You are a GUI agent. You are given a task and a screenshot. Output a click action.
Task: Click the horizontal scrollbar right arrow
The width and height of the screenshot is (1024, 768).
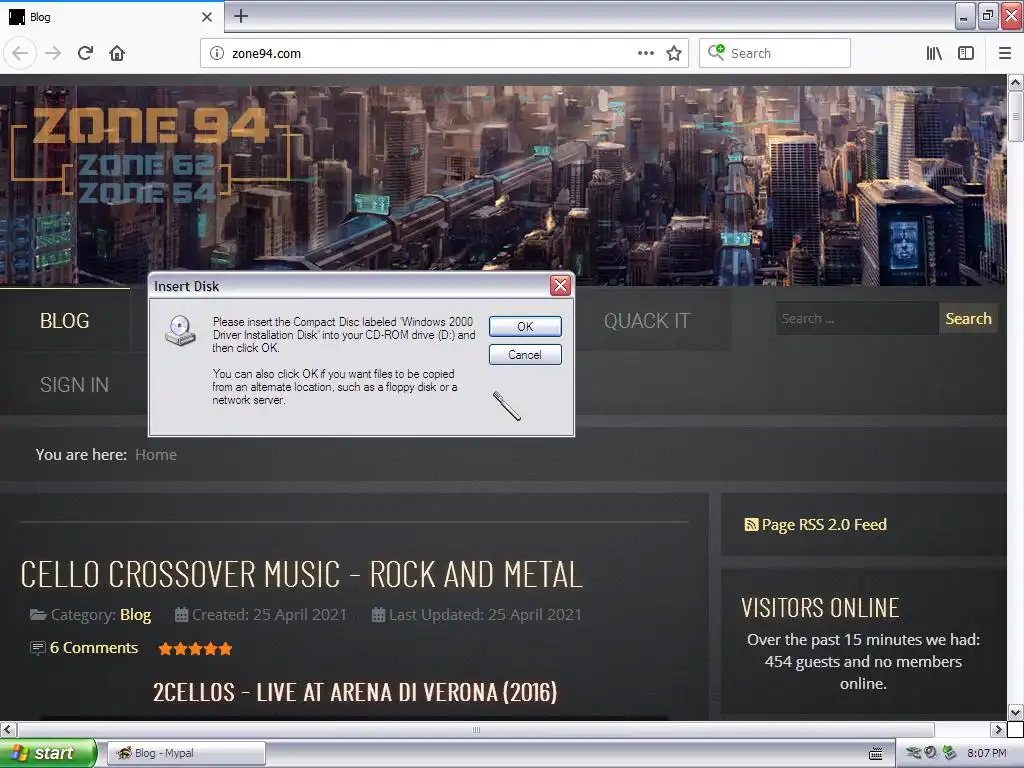(997, 729)
